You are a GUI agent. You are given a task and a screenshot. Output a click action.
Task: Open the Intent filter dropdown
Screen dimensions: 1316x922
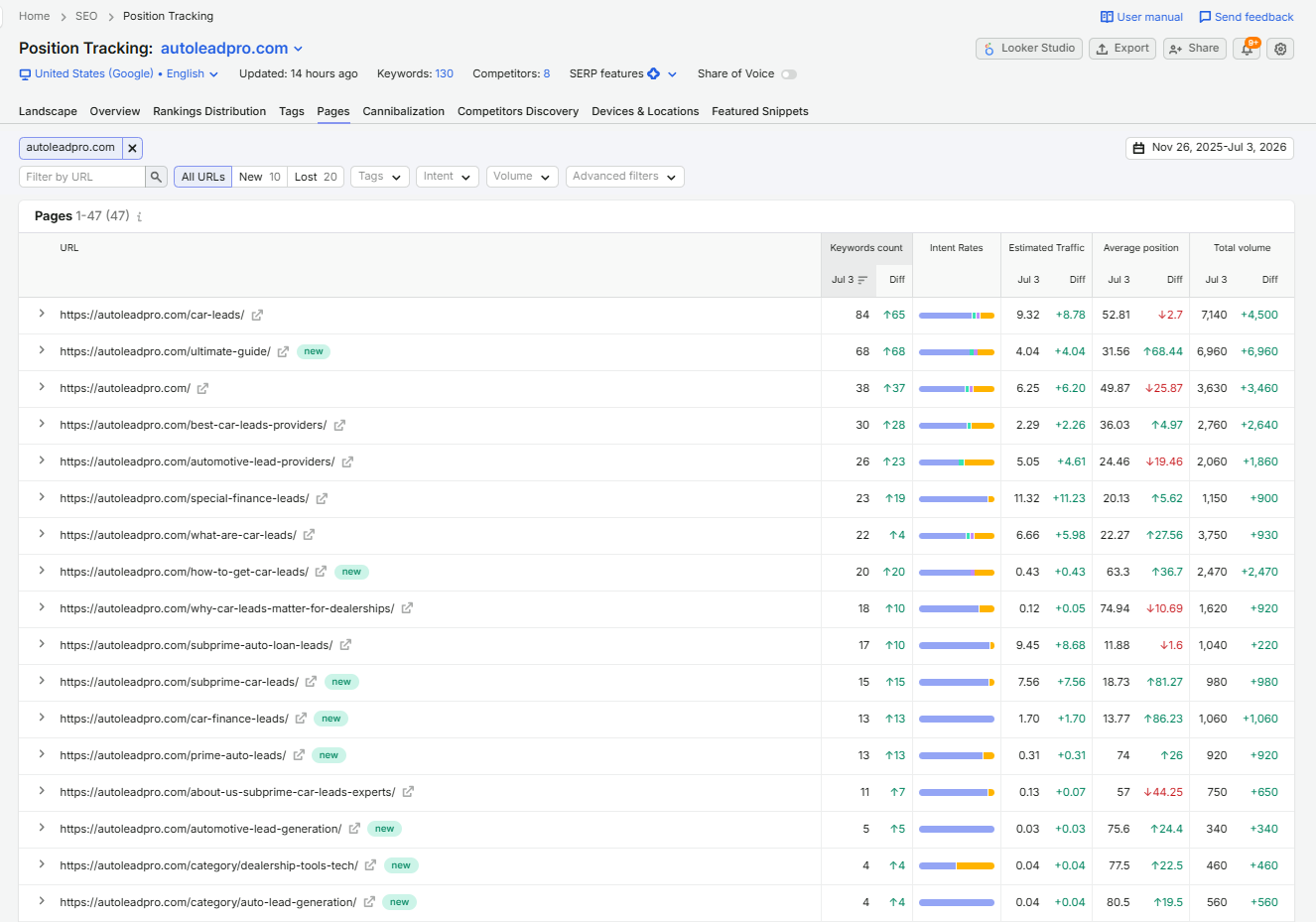point(448,177)
